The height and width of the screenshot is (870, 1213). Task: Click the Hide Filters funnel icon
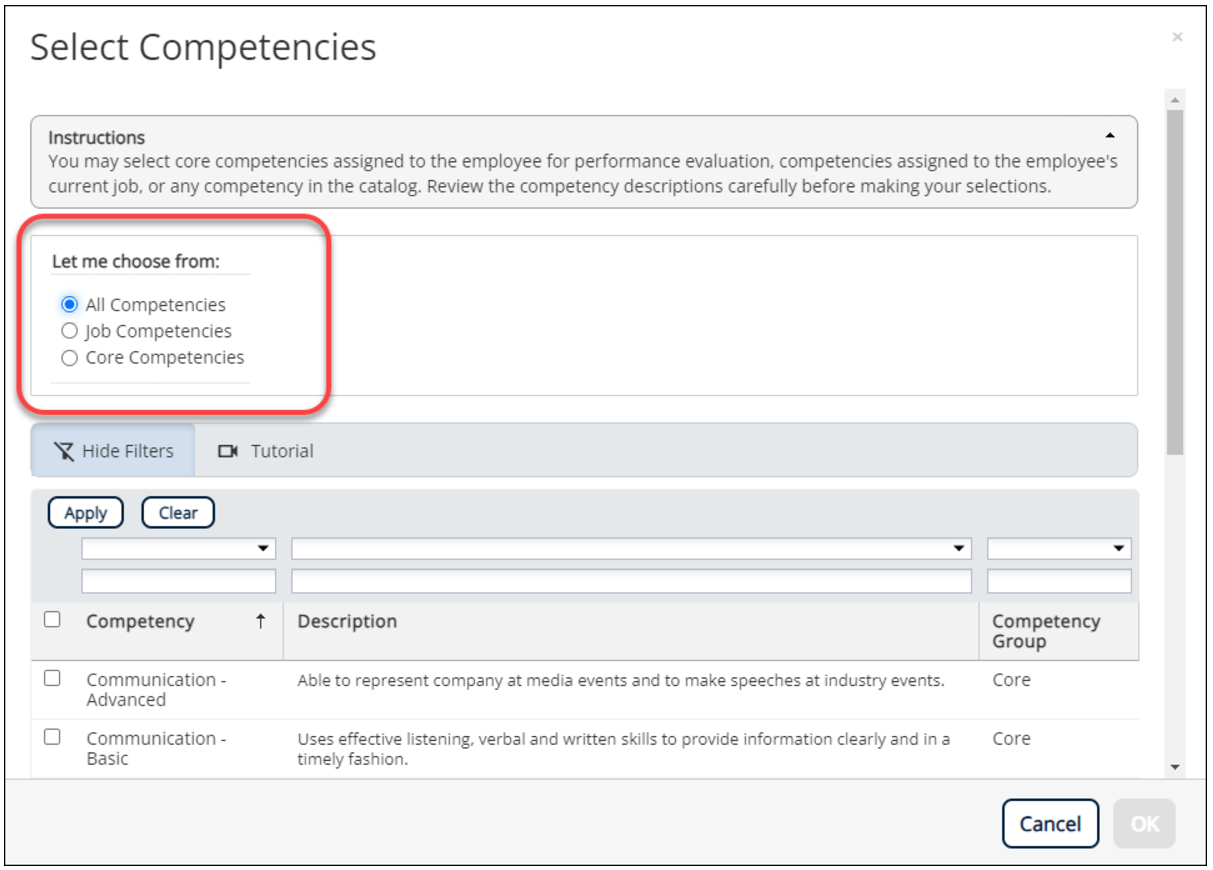[64, 451]
